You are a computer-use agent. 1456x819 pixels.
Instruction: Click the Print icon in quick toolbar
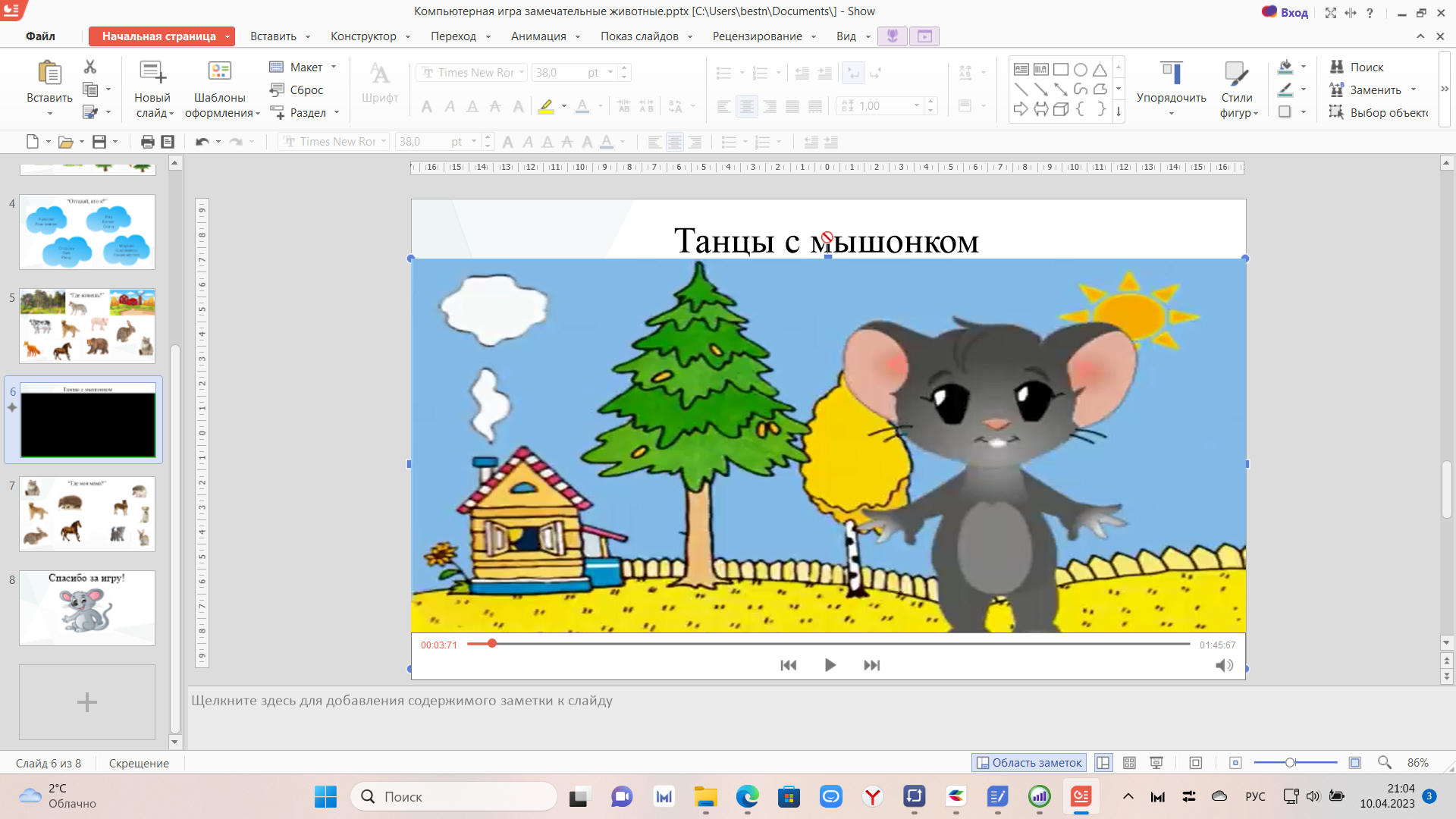[x=147, y=142]
